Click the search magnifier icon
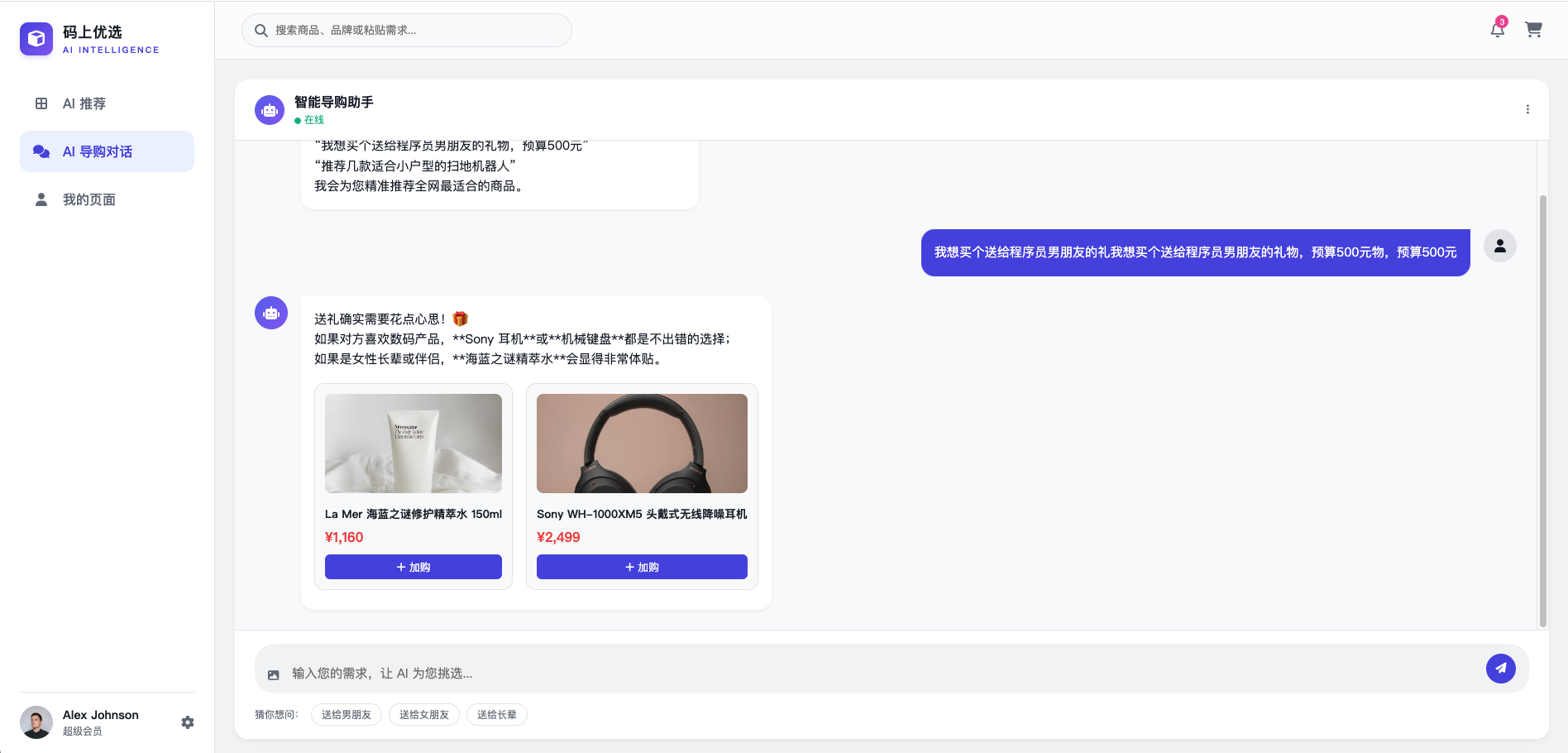1568x753 pixels. (x=261, y=31)
